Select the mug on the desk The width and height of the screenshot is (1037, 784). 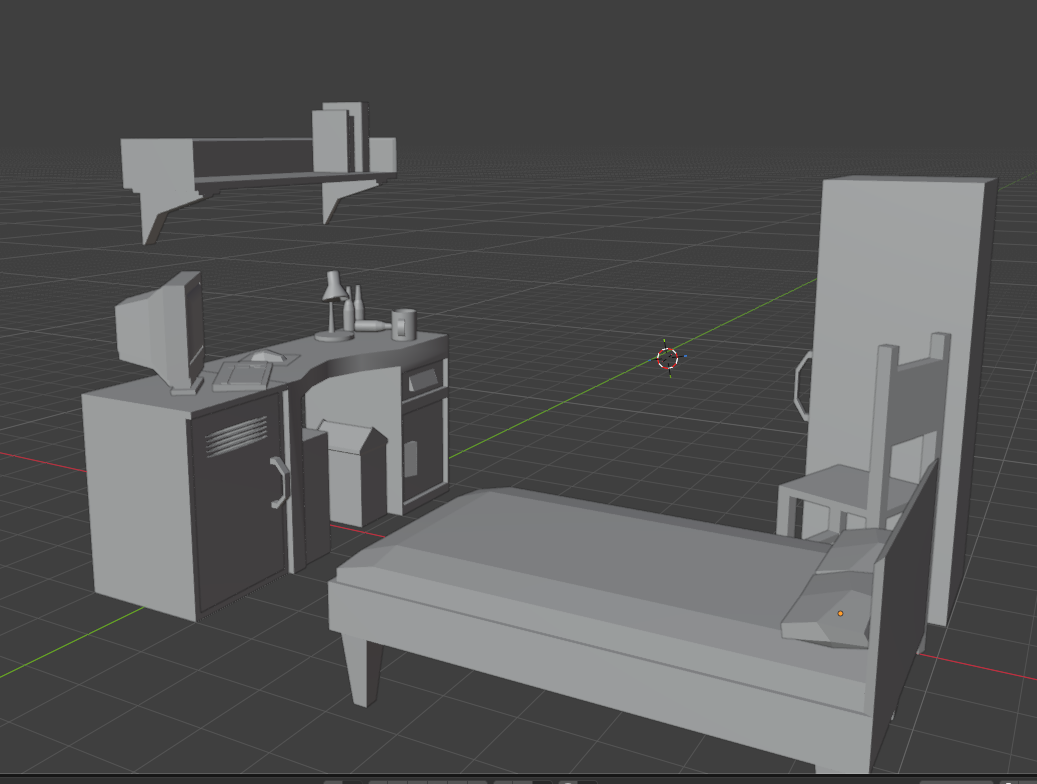[403, 324]
